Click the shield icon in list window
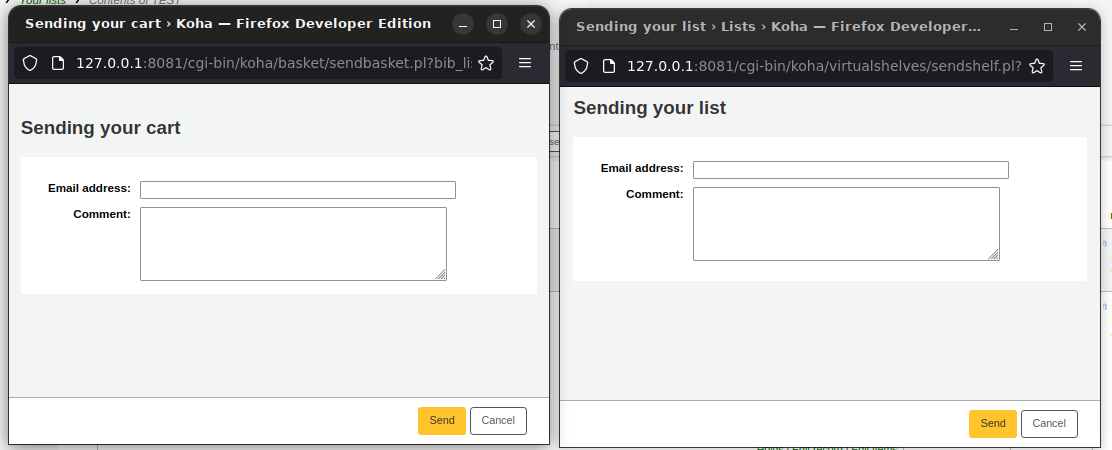Screen dimensions: 1112x450 click(x=581, y=66)
